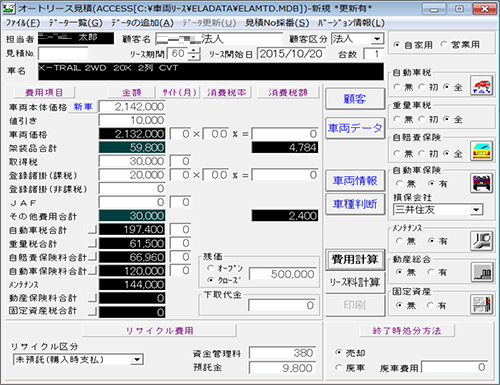
Task: Open the リサイクル区分 dropdown
Action: tap(136, 359)
